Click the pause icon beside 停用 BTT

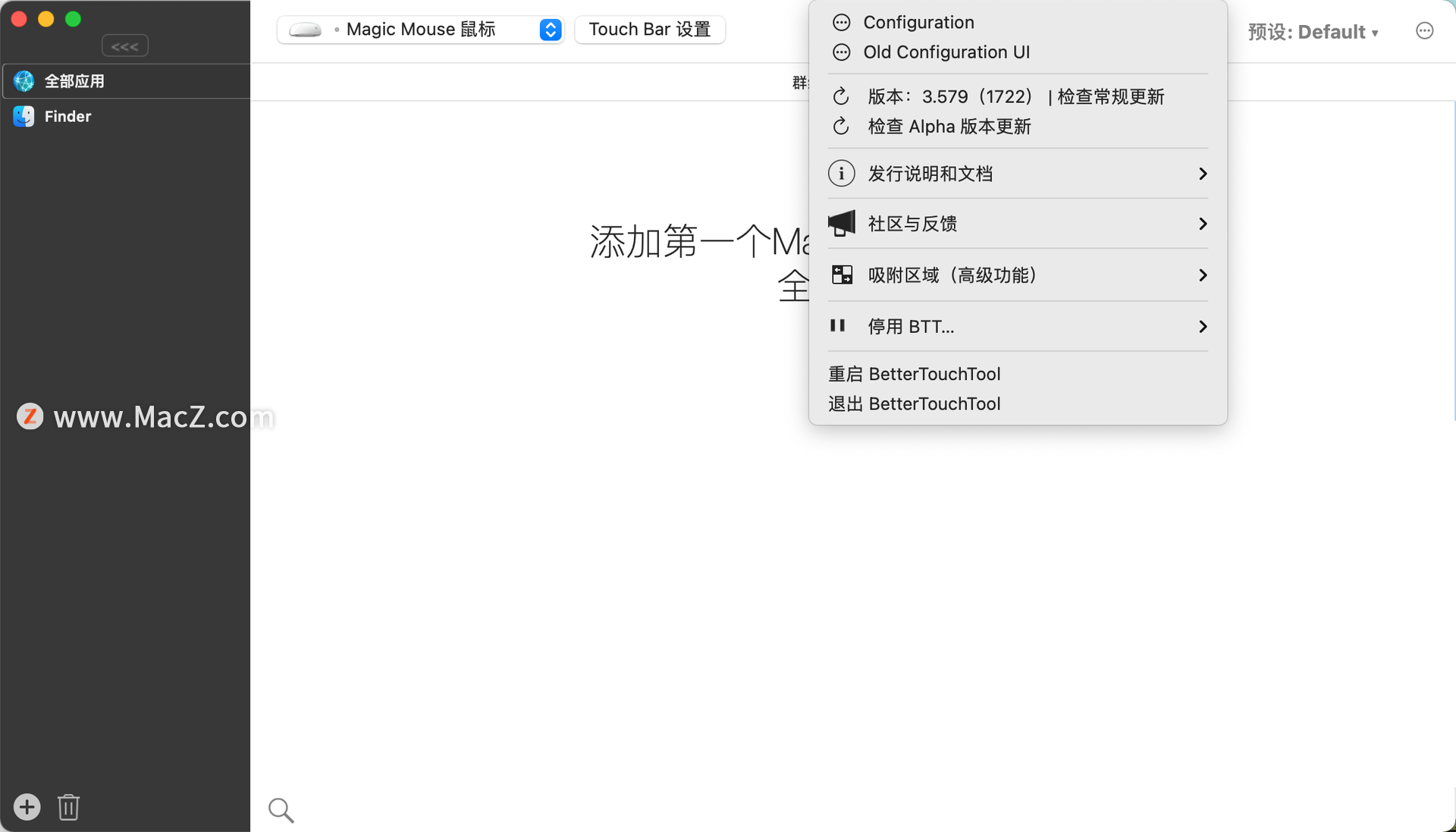837,325
